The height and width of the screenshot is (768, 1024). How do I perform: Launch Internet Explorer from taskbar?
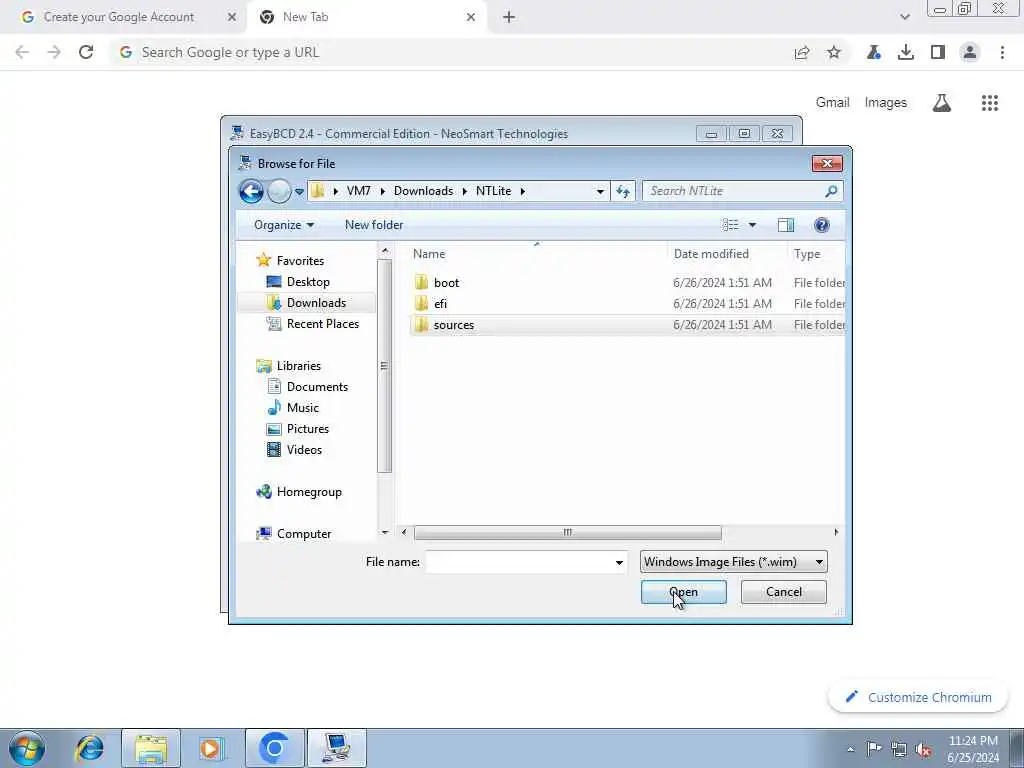[x=89, y=748]
